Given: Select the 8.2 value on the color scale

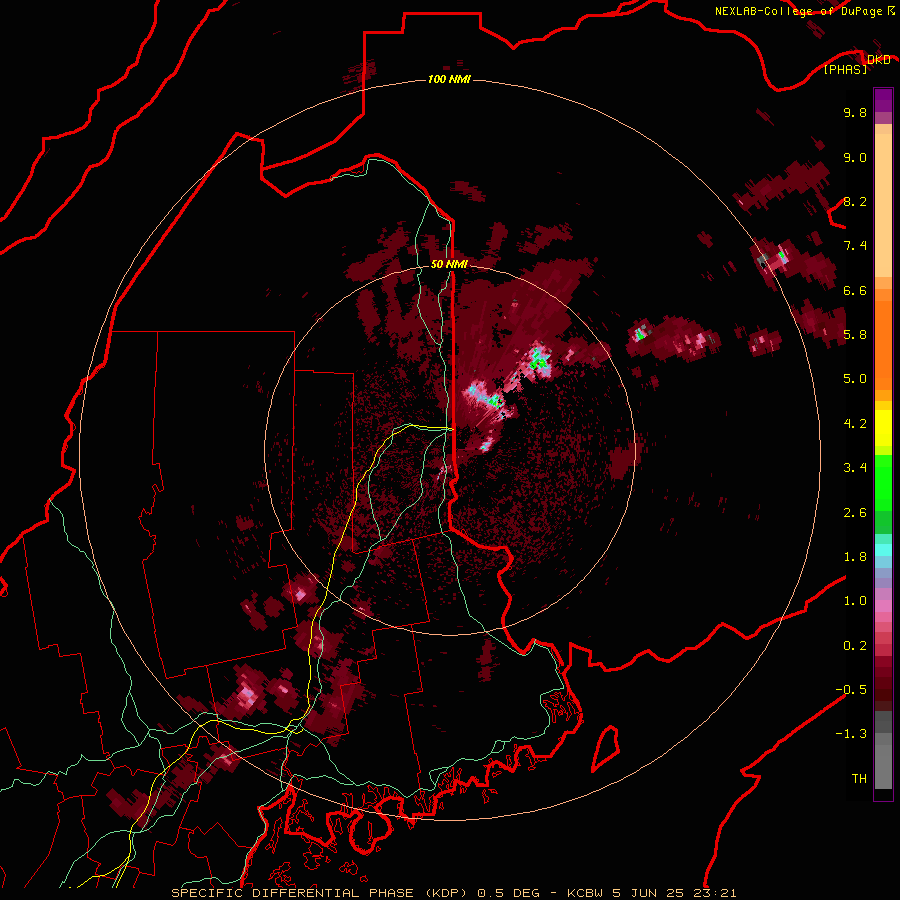Looking at the screenshot, I should point(855,201).
